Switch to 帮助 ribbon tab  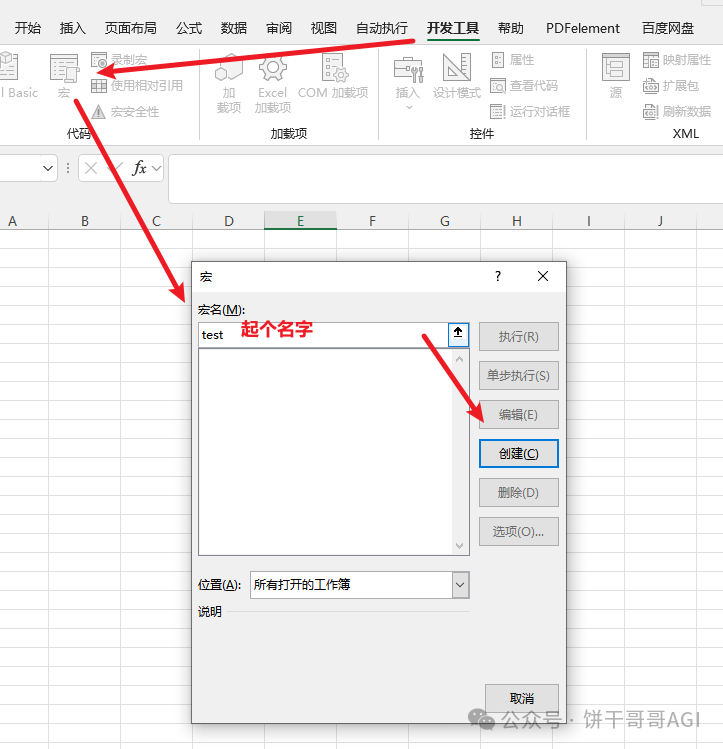[x=510, y=28]
